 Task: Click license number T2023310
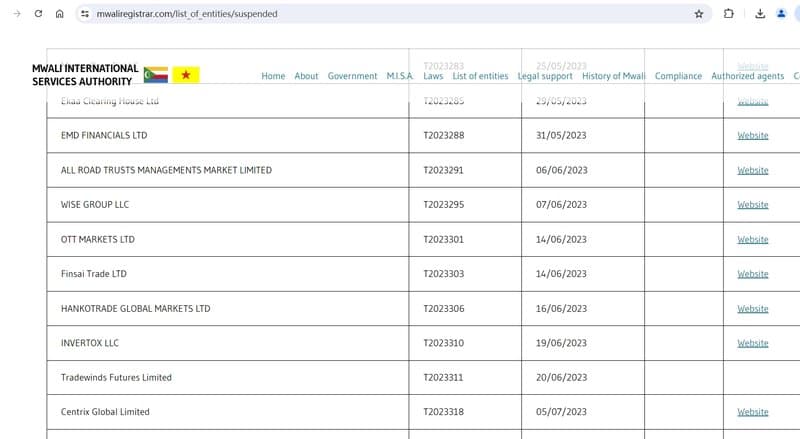443,343
